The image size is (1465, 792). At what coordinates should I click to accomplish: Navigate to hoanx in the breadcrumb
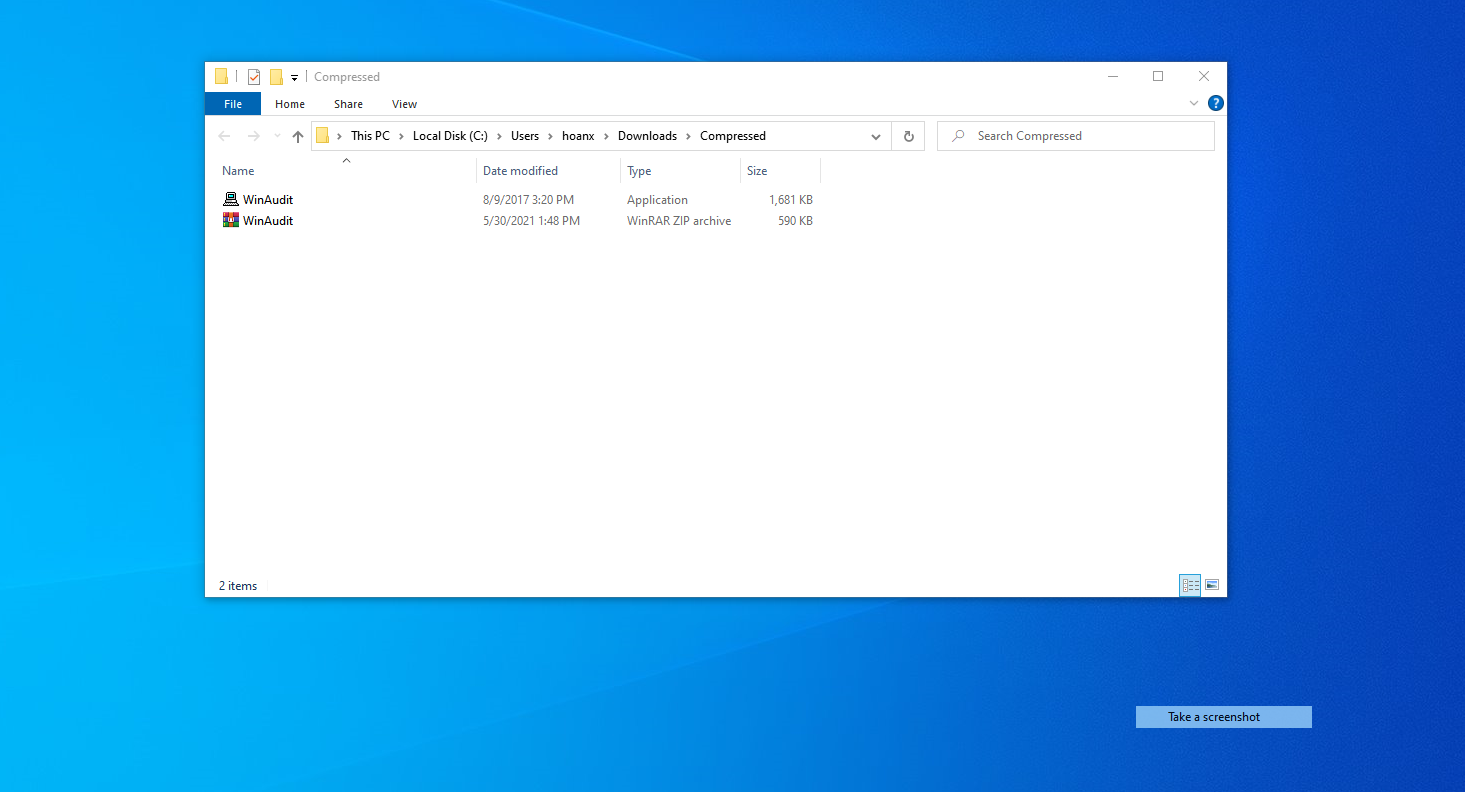click(578, 136)
